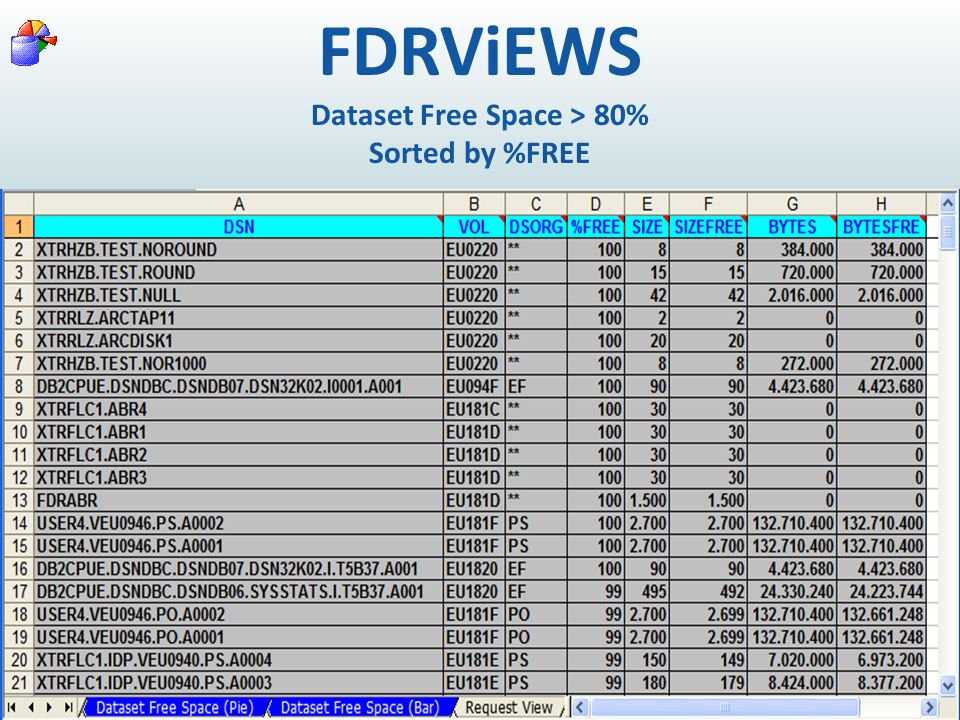
Task: Click the SIZE header cell
Action: (x=647, y=227)
